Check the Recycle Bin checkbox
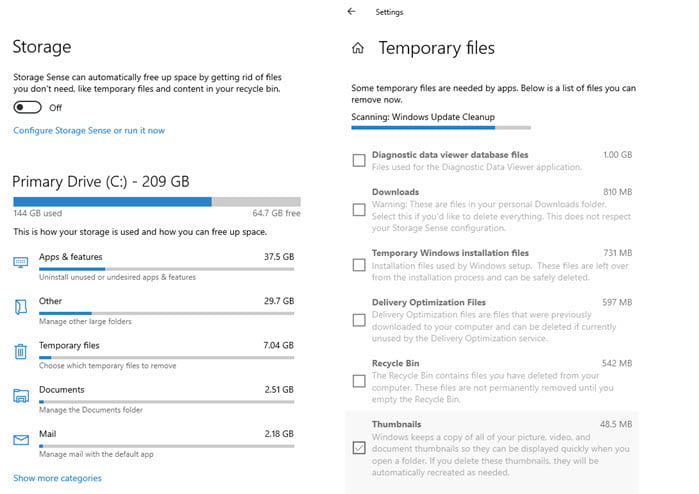The width and height of the screenshot is (699, 494). [x=359, y=381]
